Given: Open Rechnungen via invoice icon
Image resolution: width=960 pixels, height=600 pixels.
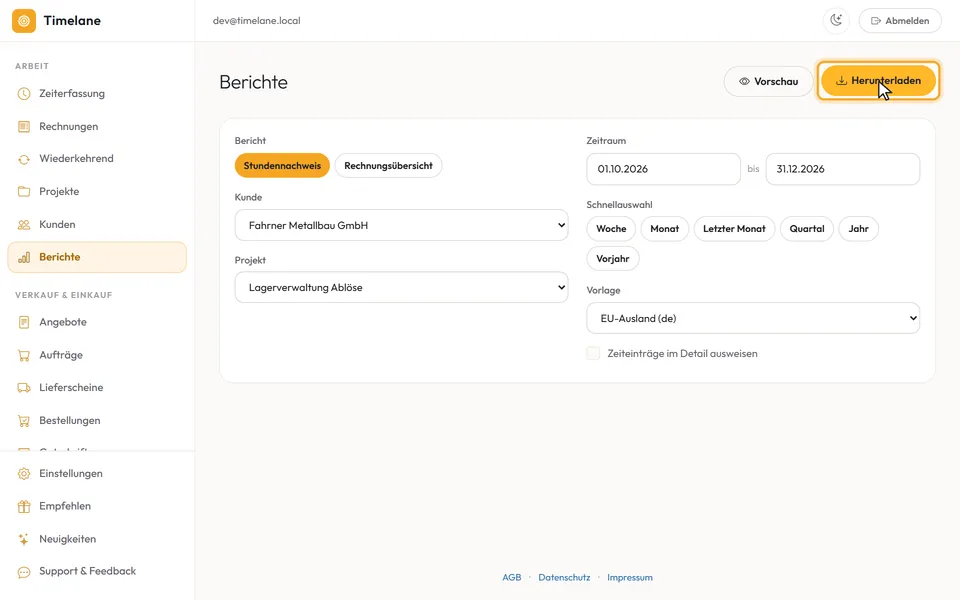Looking at the screenshot, I should point(24,127).
